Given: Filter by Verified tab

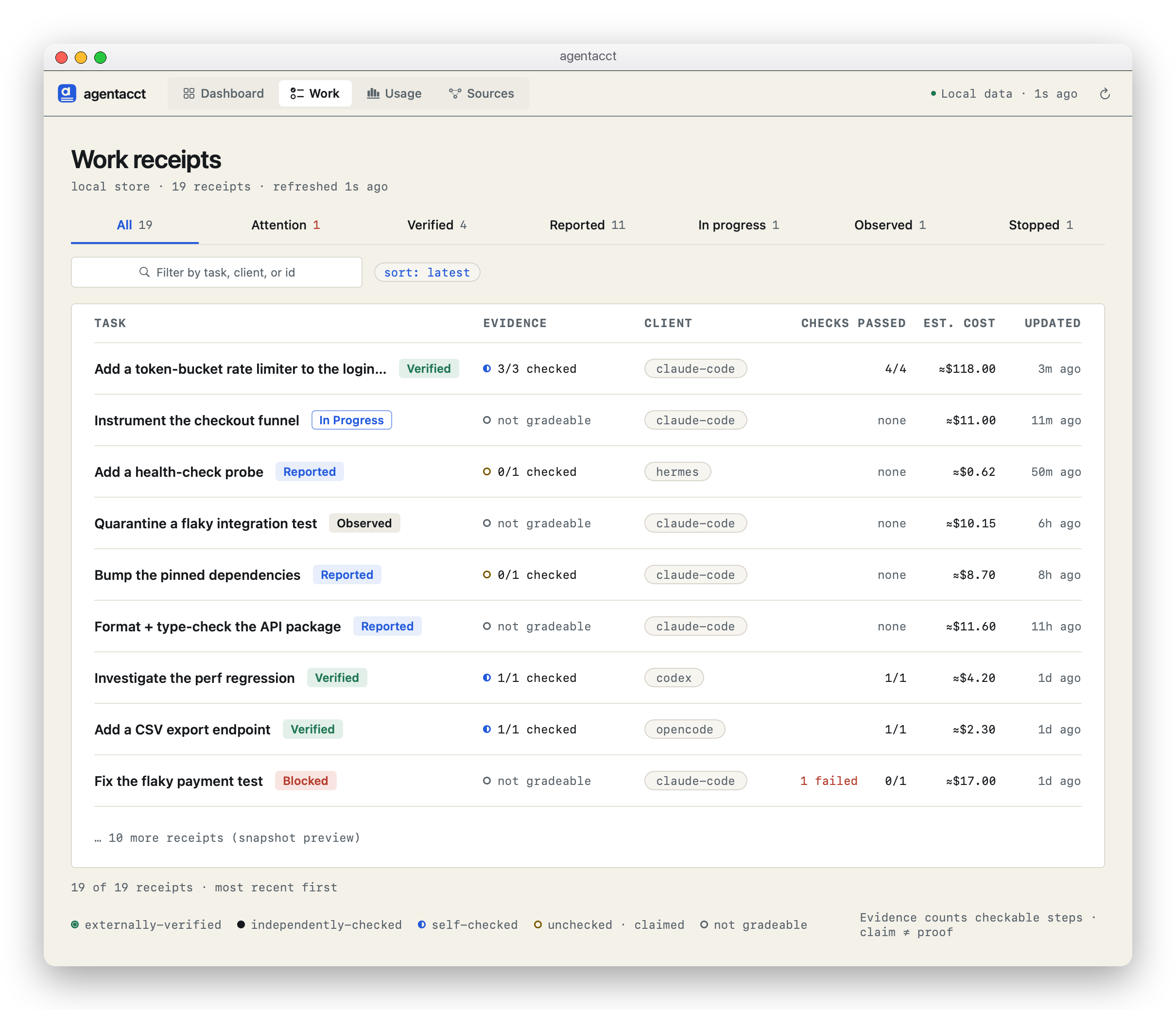Looking at the screenshot, I should 436,225.
